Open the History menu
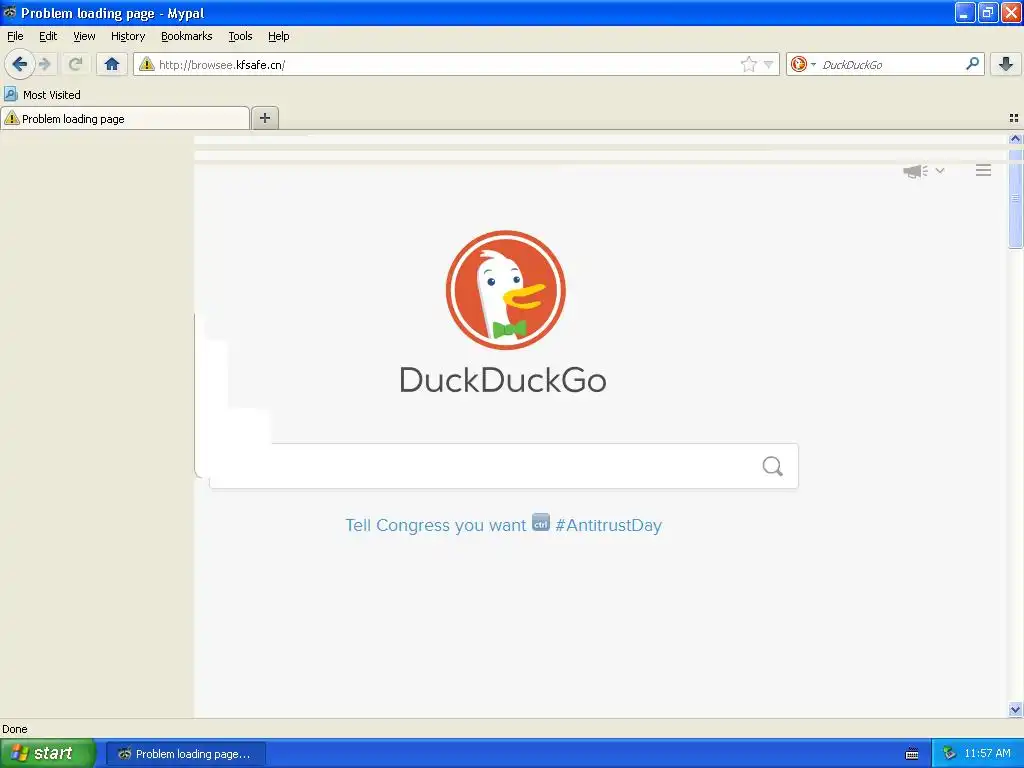Image resolution: width=1024 pixels, height=768 pixels. [x=127, y=36]
